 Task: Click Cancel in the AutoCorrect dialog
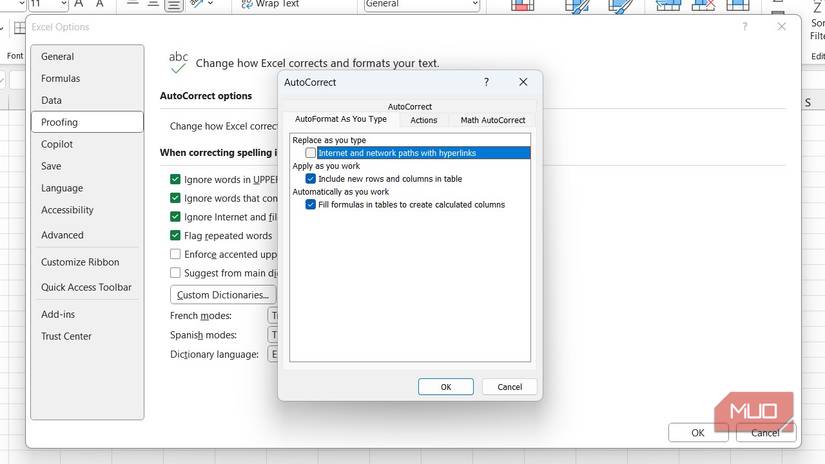510,387
